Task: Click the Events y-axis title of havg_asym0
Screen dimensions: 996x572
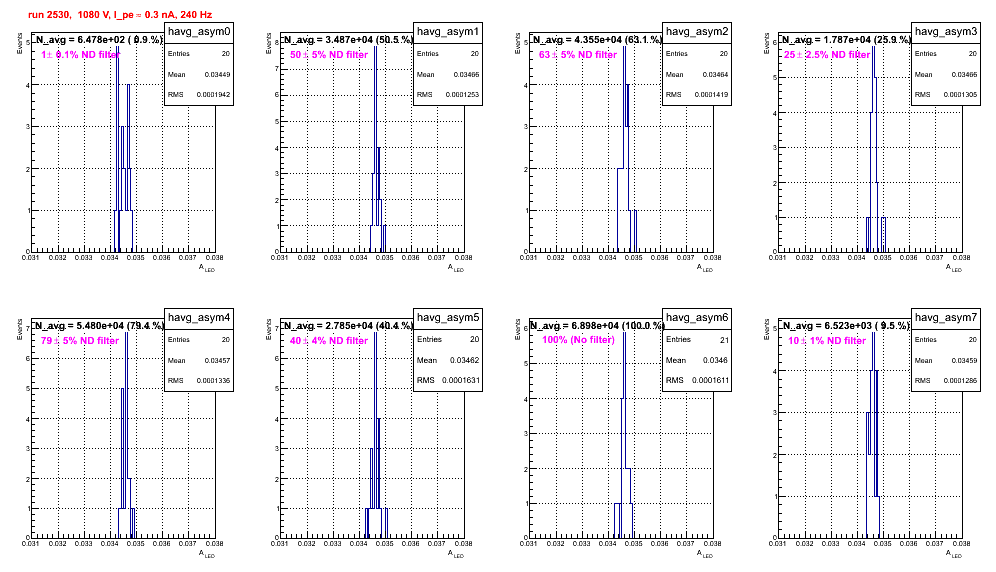Action: 19,43
